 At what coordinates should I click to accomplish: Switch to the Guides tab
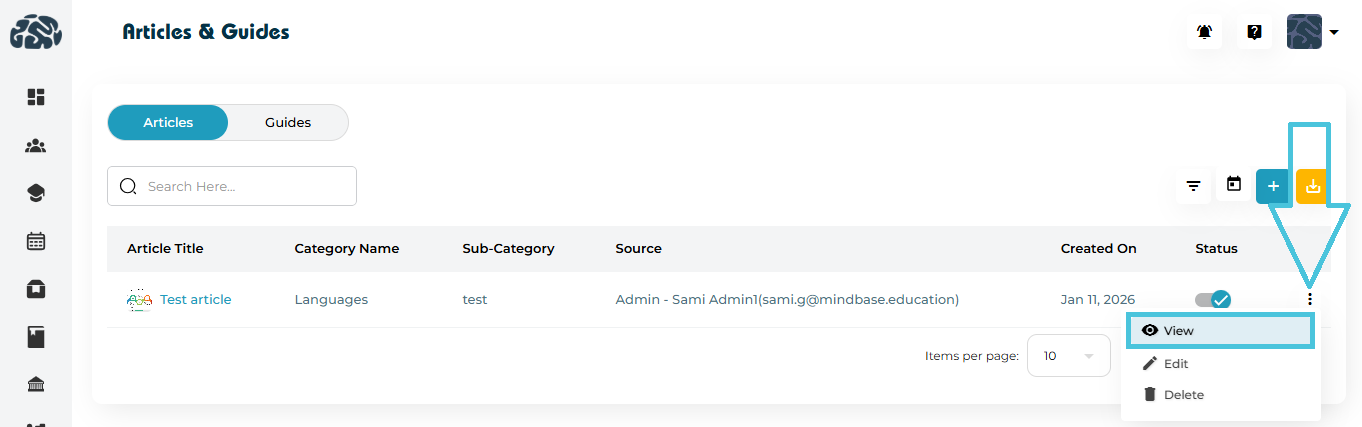pyautogui.click(x=288, y=122)
